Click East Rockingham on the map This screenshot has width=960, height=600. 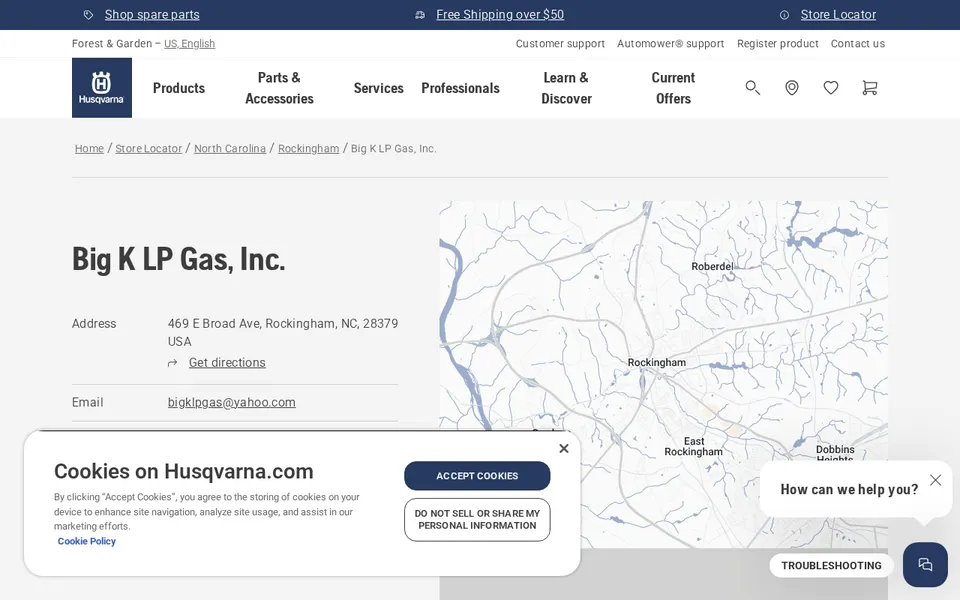(694, 446)
